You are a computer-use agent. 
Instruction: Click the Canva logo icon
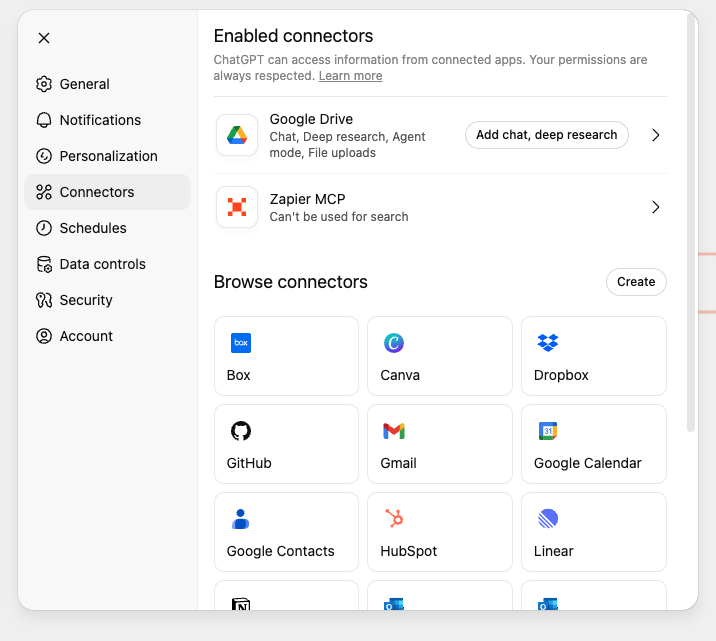[x=394, y=343]
